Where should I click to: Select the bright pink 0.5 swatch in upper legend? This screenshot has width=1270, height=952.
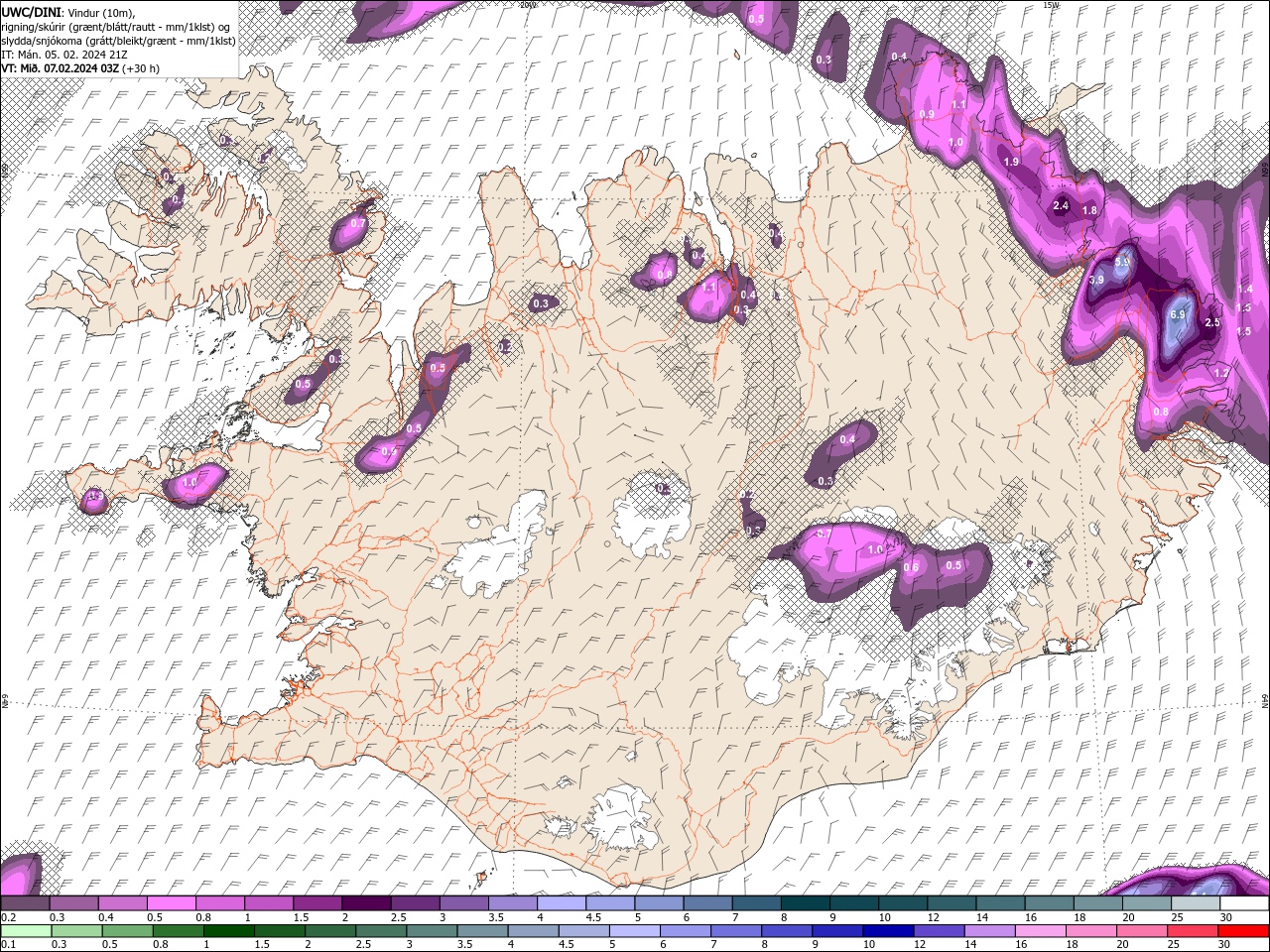coord(171,903)
